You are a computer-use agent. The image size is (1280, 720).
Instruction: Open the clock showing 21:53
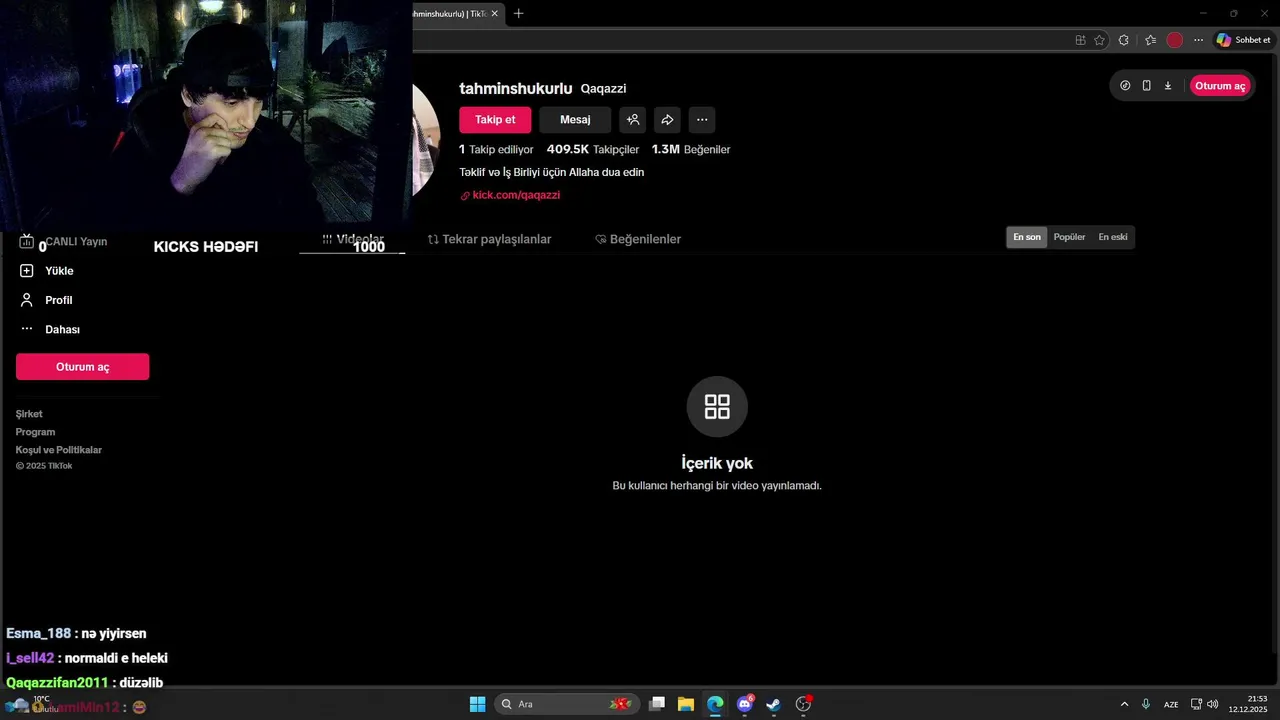click(x=1248, y=704)
